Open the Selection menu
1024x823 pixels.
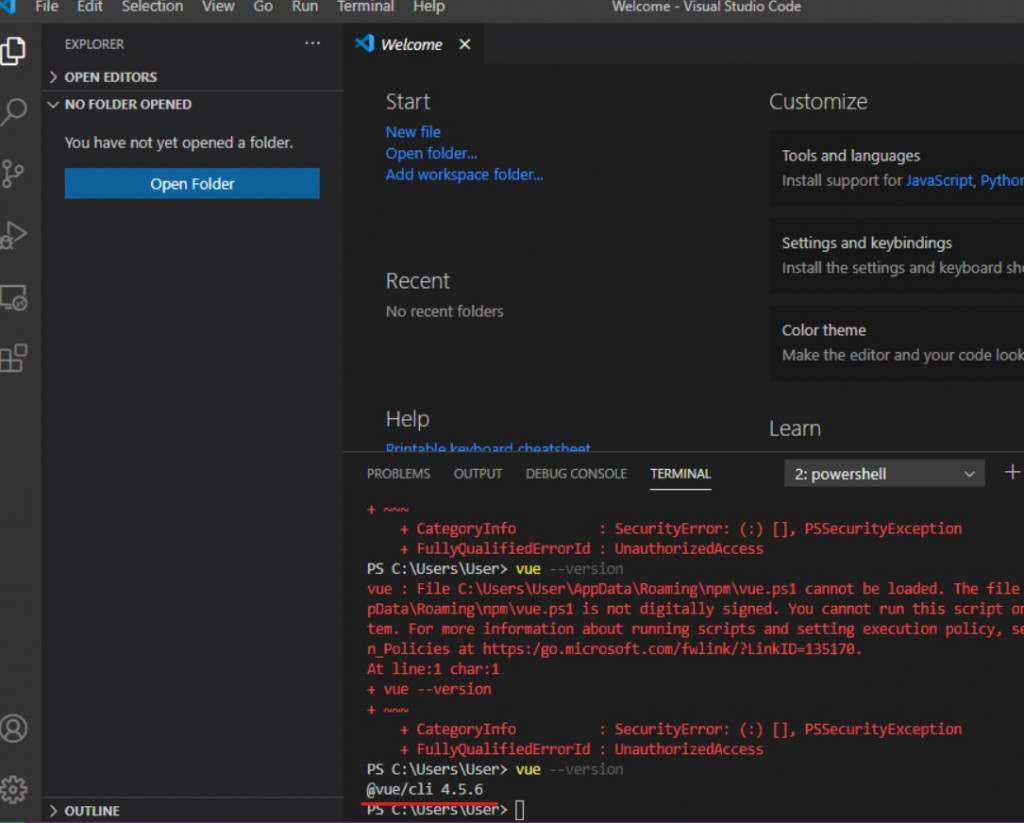coord(152,7)
